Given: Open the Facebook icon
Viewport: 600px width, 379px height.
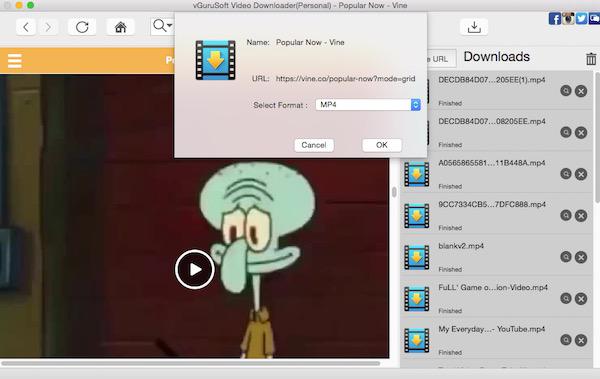Looking at the screenshot, I should (x=554, y=18).
